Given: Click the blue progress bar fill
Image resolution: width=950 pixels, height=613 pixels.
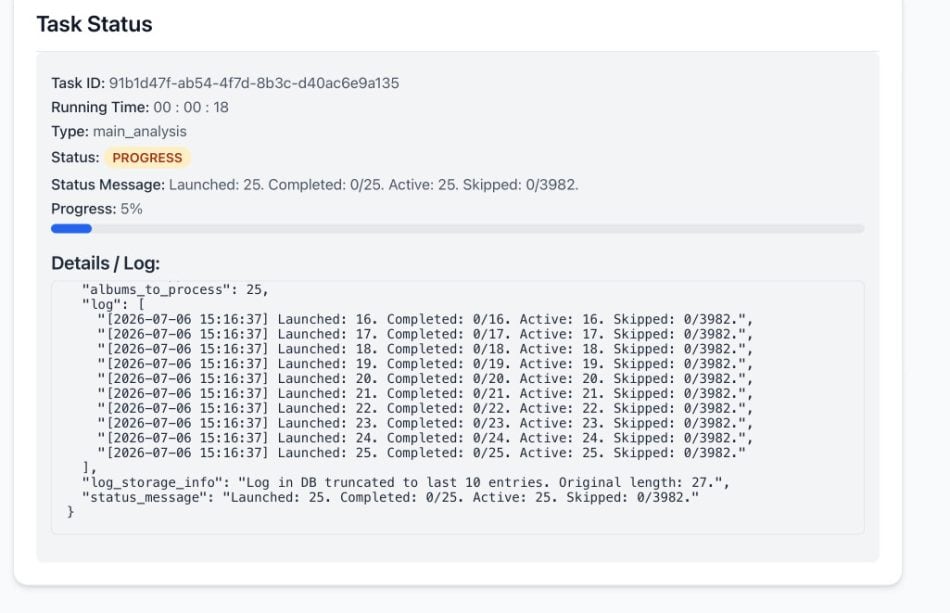Looking at the screenshot, I should pos(71,228).
